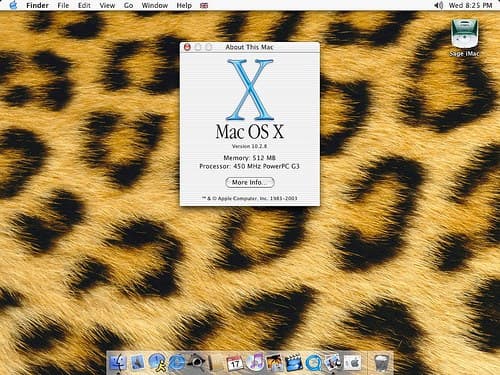
Task: Launch iTunes from the Dock
Action: 255,363
